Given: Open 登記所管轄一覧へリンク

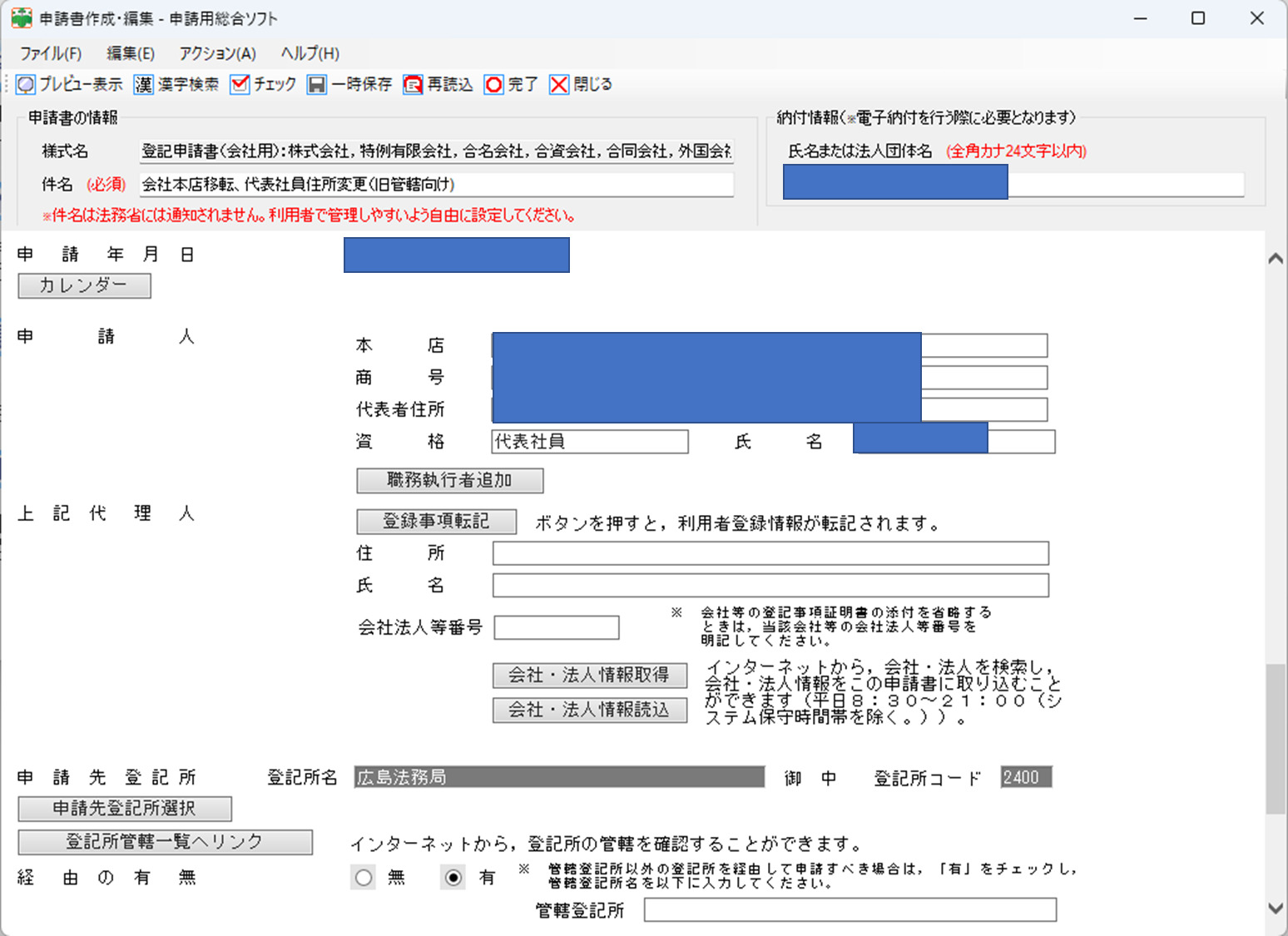Looking at the screenshot, I should pyautogui.click(x=166, y=842).
